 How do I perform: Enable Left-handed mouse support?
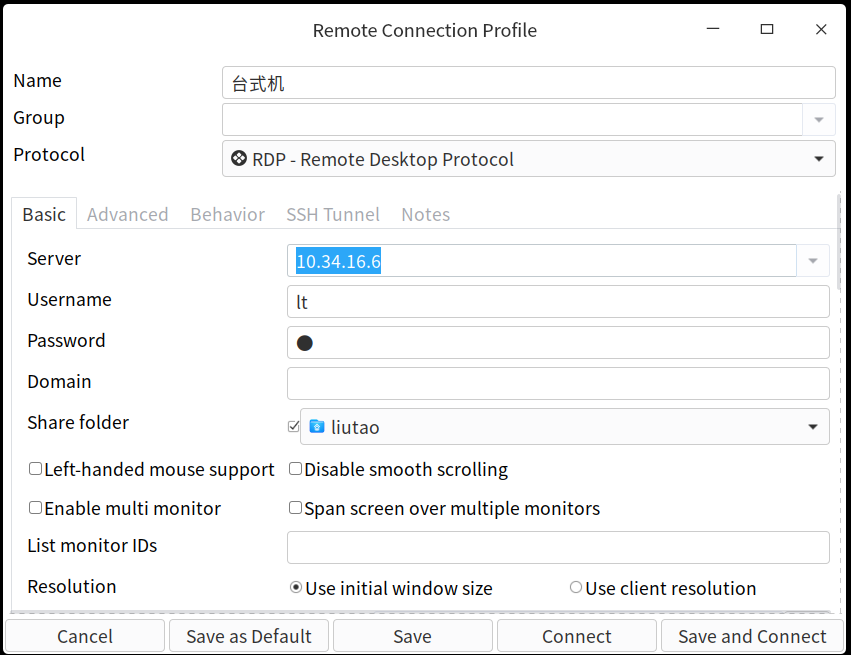pyautogui.click(x=36, y=469)
